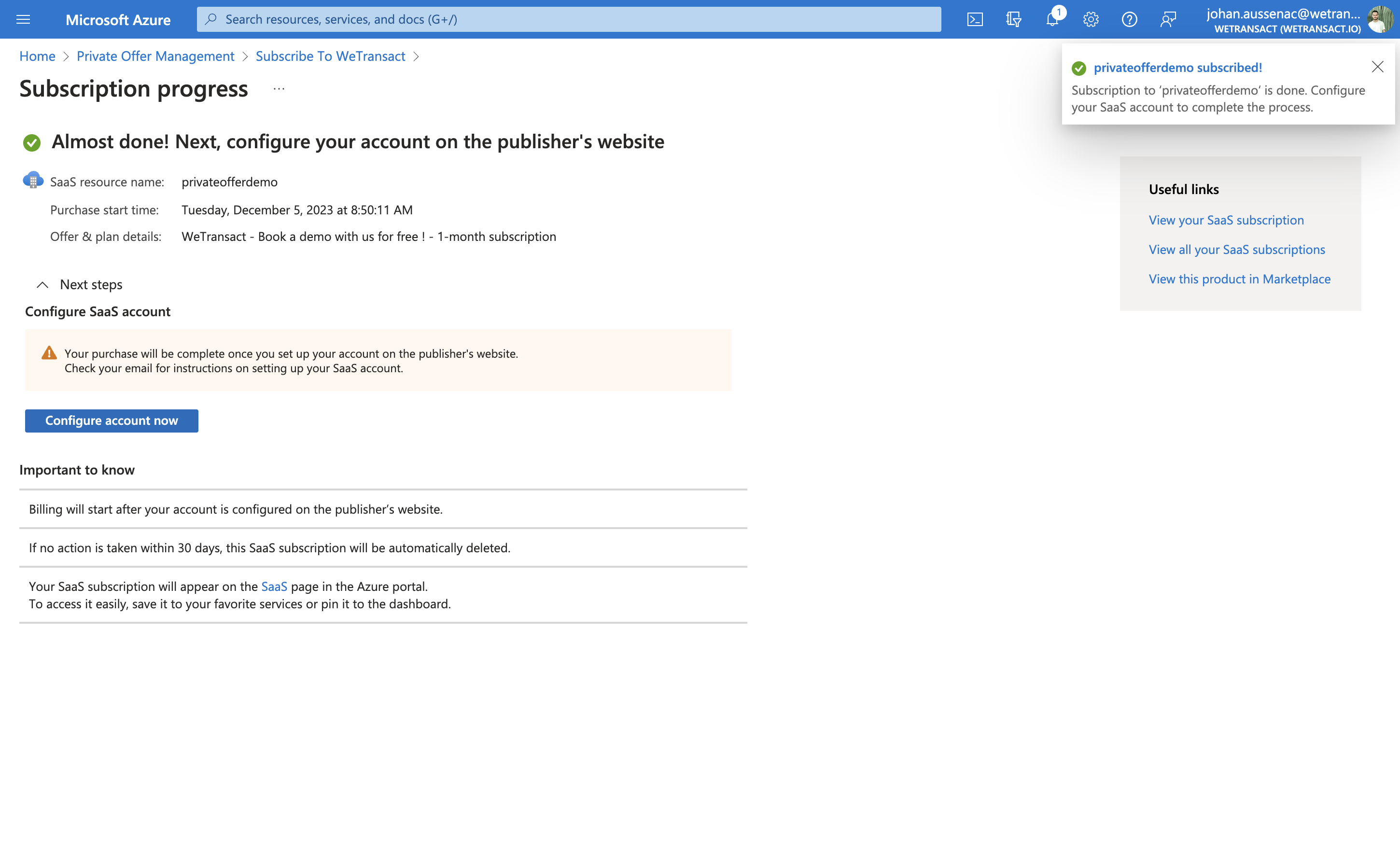This screenshot has height=868, width=1400.
Task: Click 'Billing will start after your account is configured' row
Action: tap(383, 509)
